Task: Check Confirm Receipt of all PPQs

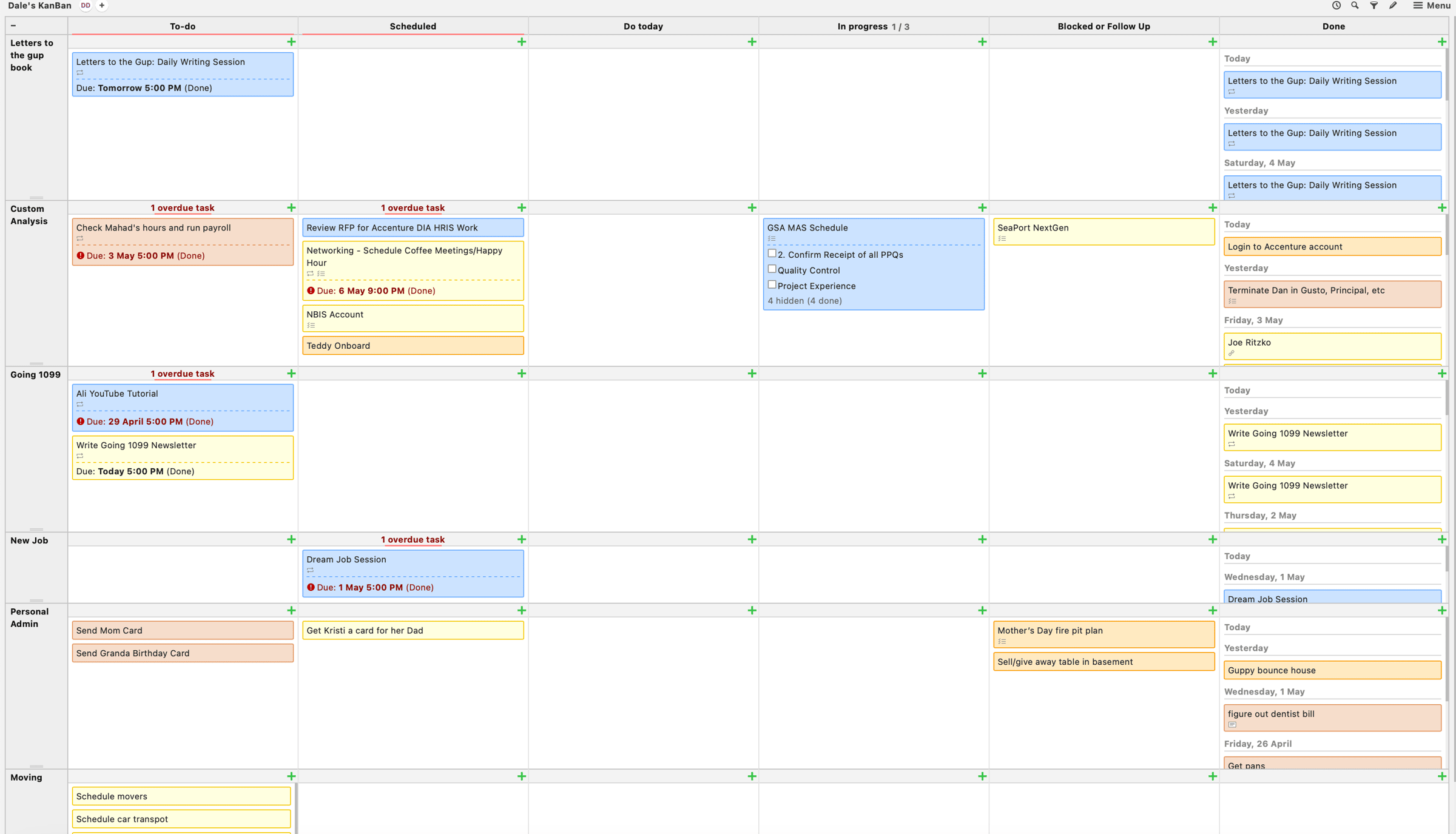Action: click(772, 254)
